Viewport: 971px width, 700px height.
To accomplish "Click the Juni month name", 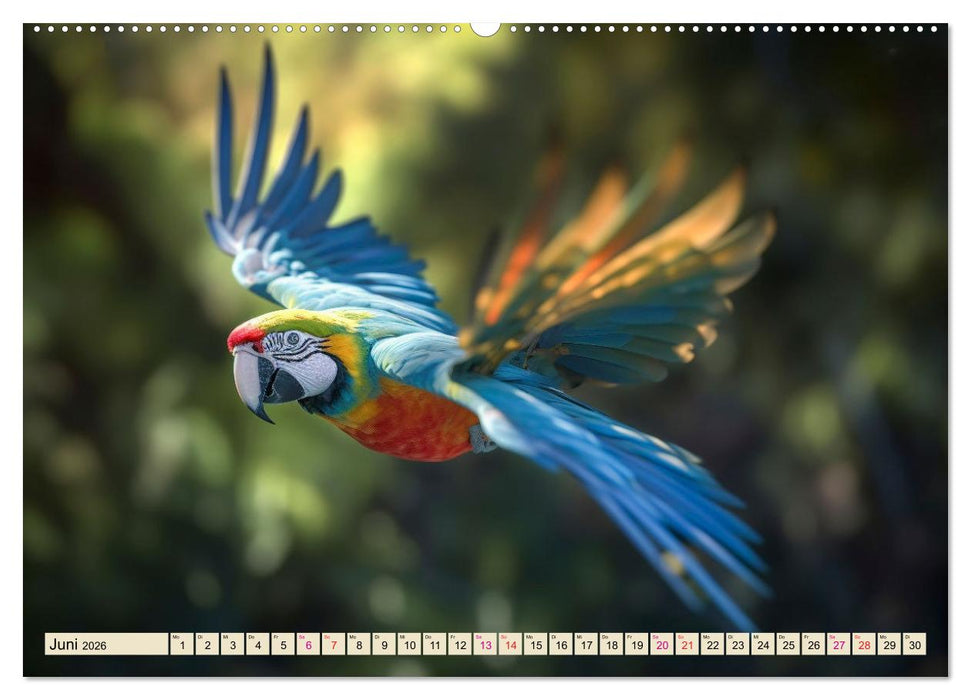I will (x=63, y=645).
